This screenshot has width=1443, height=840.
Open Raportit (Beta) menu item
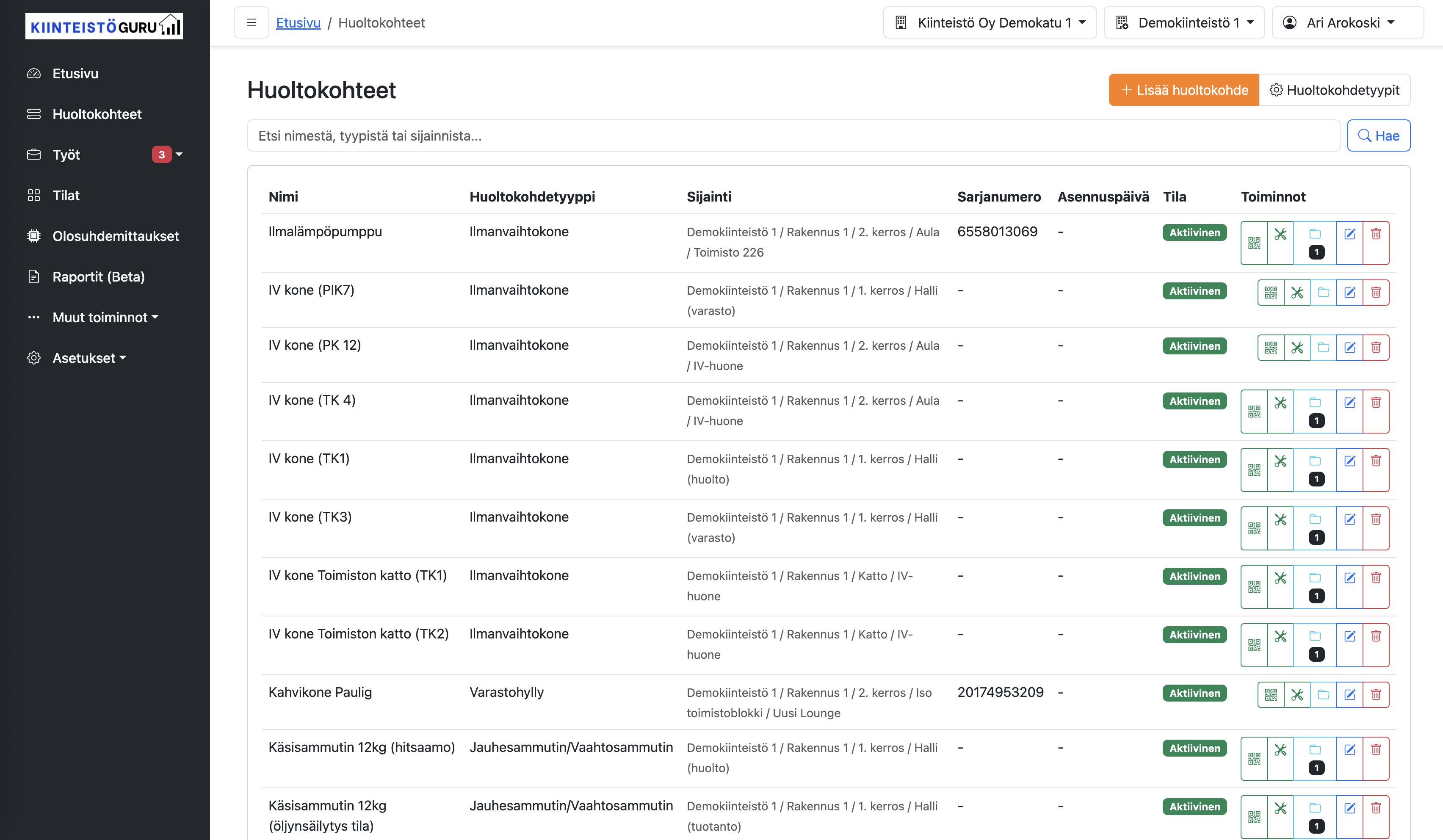click(x=98, y=276)
